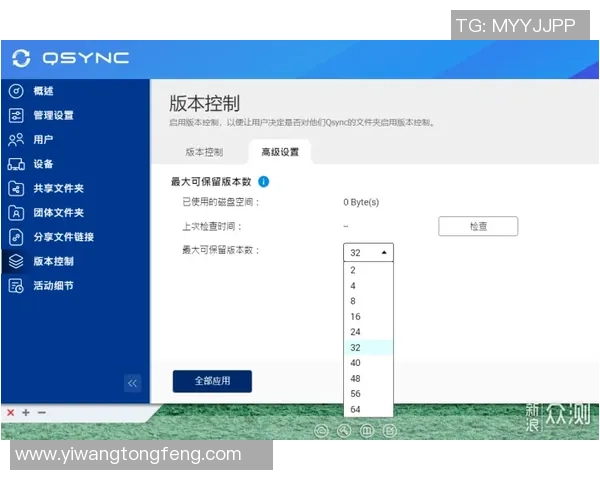This screenshot has height=480, width=600.
Task: Pick 16 in the version count dropdown
Action: point(355,316)
